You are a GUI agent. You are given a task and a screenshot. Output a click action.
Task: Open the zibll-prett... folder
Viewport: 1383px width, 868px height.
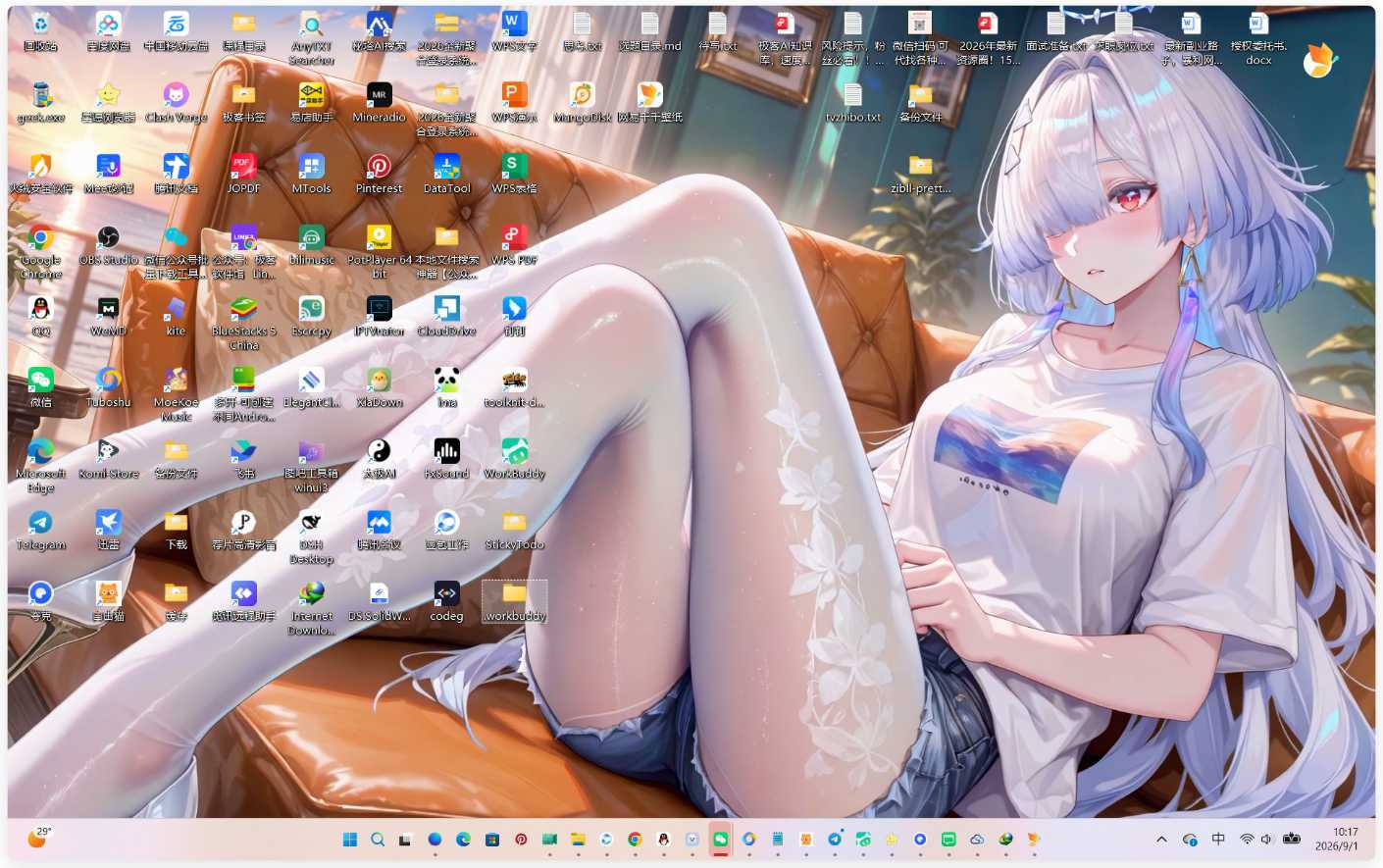[x=920, y=175]
